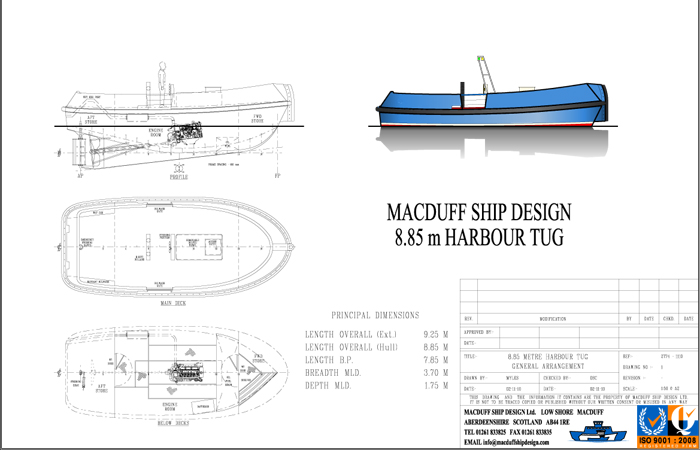The width and height of the screenshot is (700, 450).
Task: Click the 3.70 M dimension value
Action: click(x=436, y=373)
